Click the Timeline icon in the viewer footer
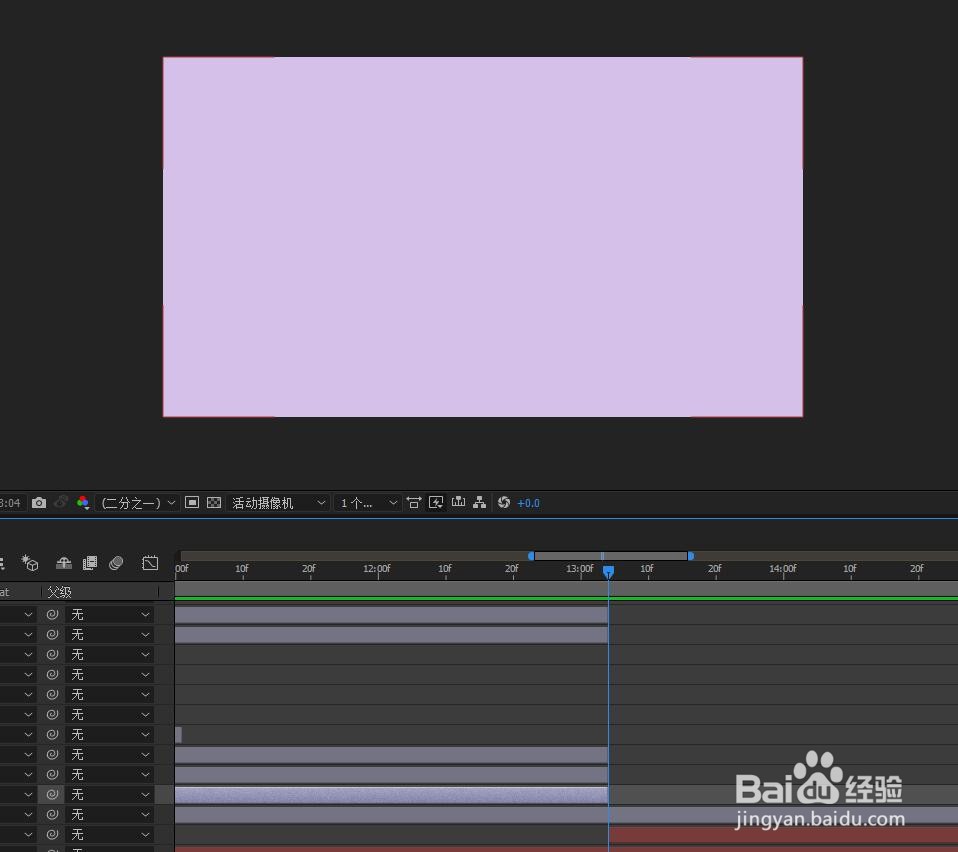 tap(458, 502)
